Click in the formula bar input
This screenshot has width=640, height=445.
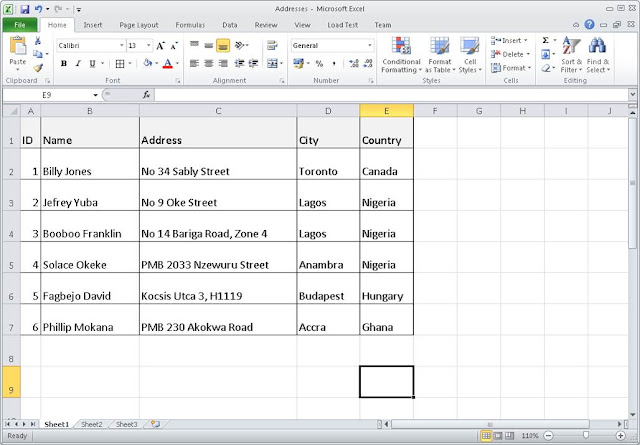click(x=391, y=95)
